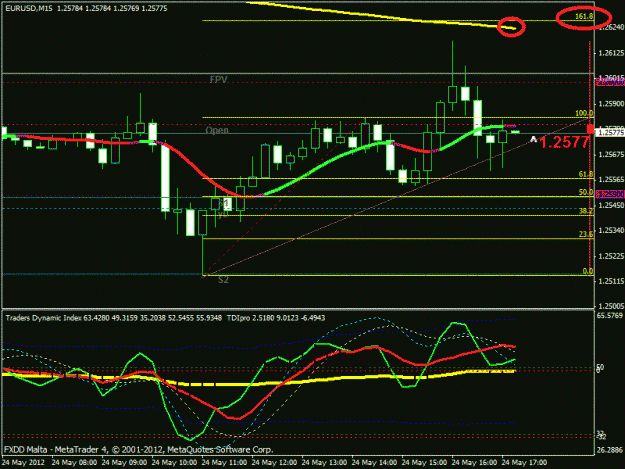Viewport: 625px width, 469px height.
Task: Click the 24 May 17:00 time label
Action: tap(525, 463)
